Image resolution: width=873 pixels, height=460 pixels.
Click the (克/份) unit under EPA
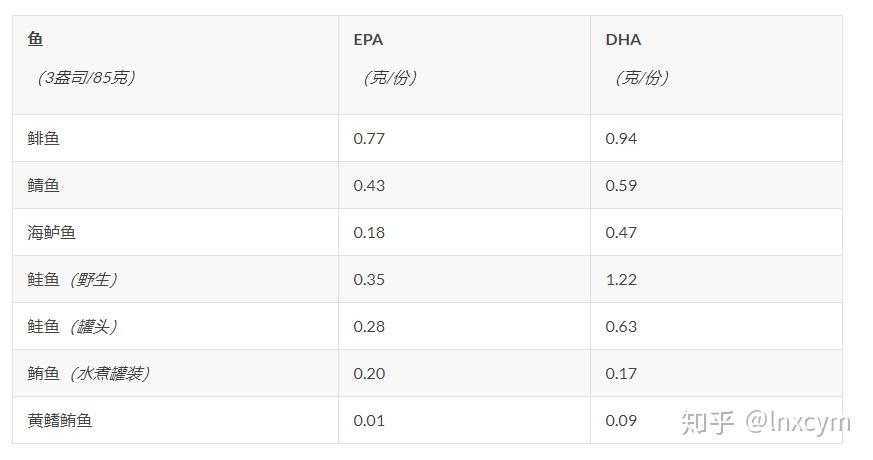[x=387, y=77]
